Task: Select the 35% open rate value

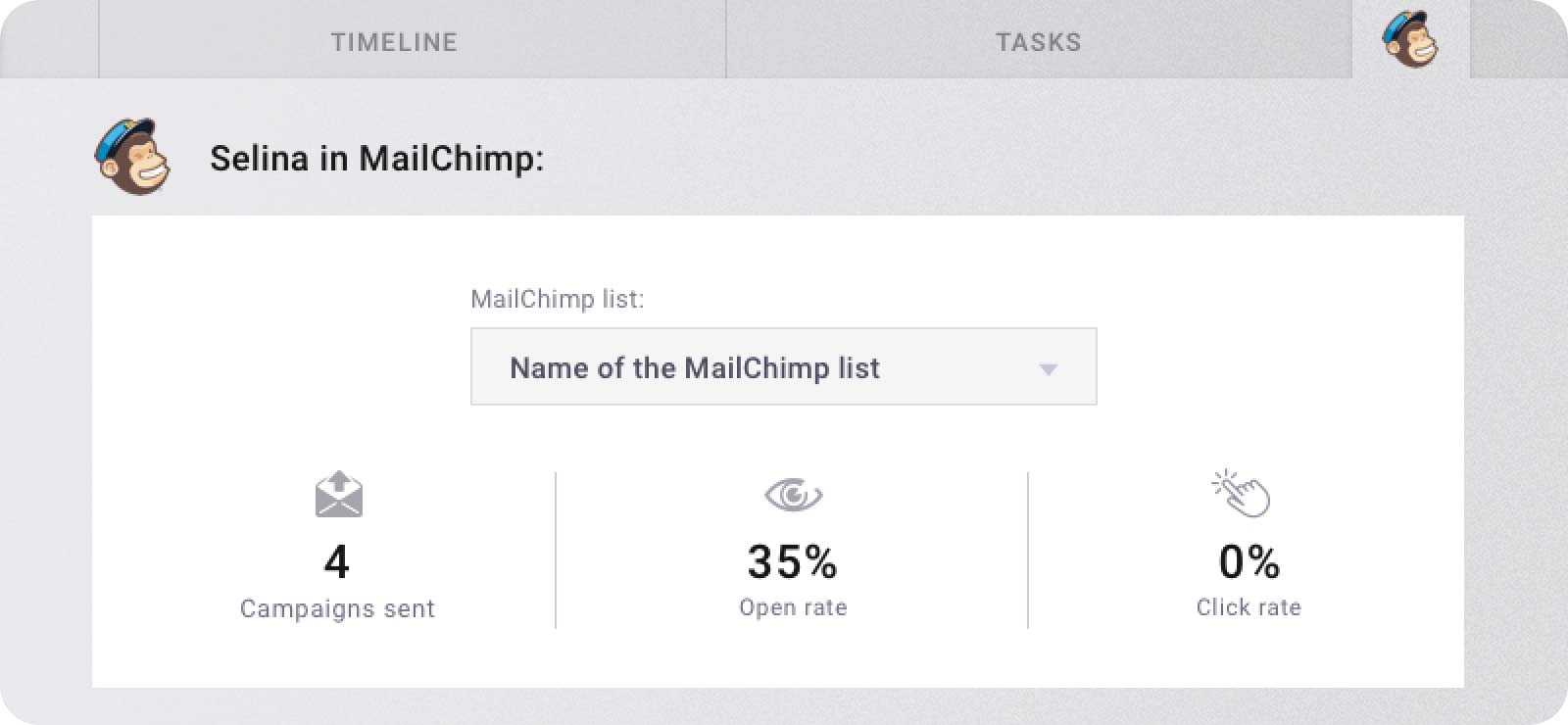Action: coord(792,562)
